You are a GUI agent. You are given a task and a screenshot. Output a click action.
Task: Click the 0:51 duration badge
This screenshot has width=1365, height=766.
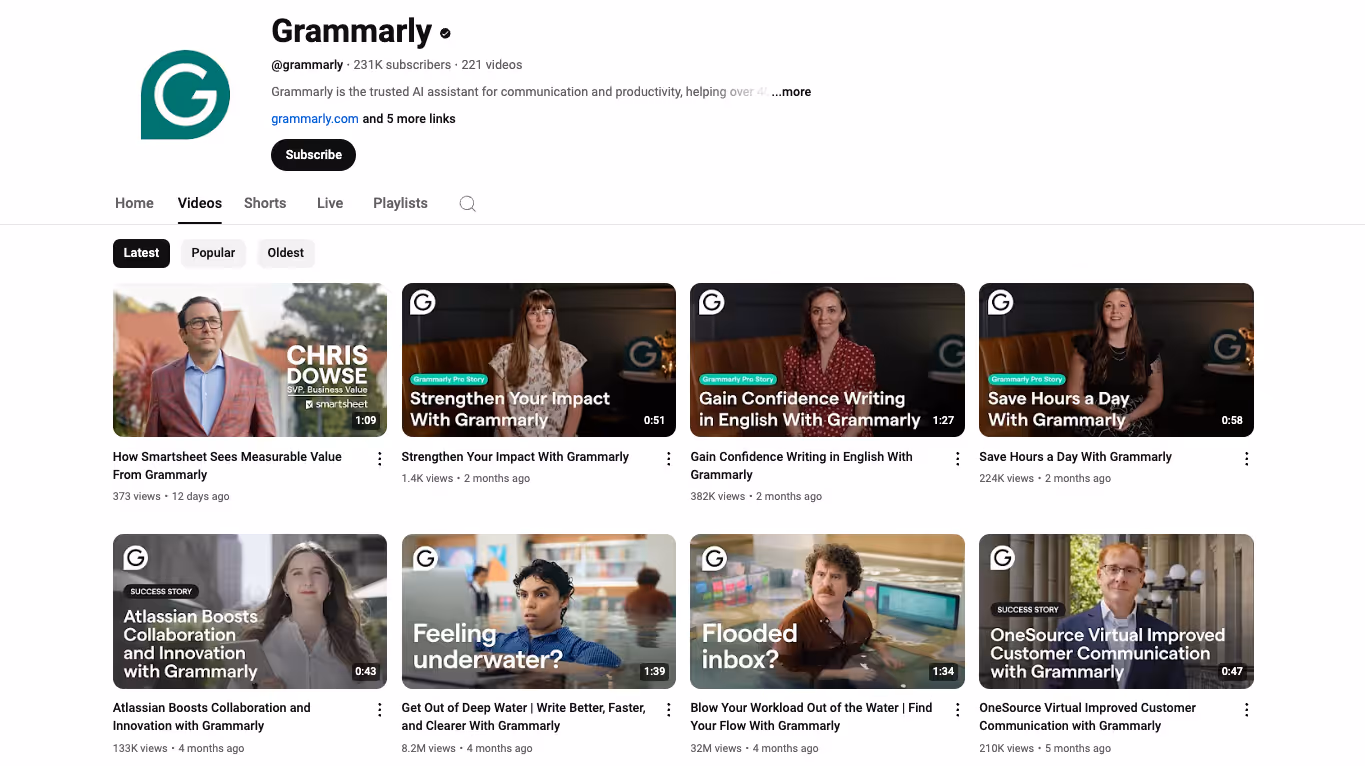(x=655, y=421)
